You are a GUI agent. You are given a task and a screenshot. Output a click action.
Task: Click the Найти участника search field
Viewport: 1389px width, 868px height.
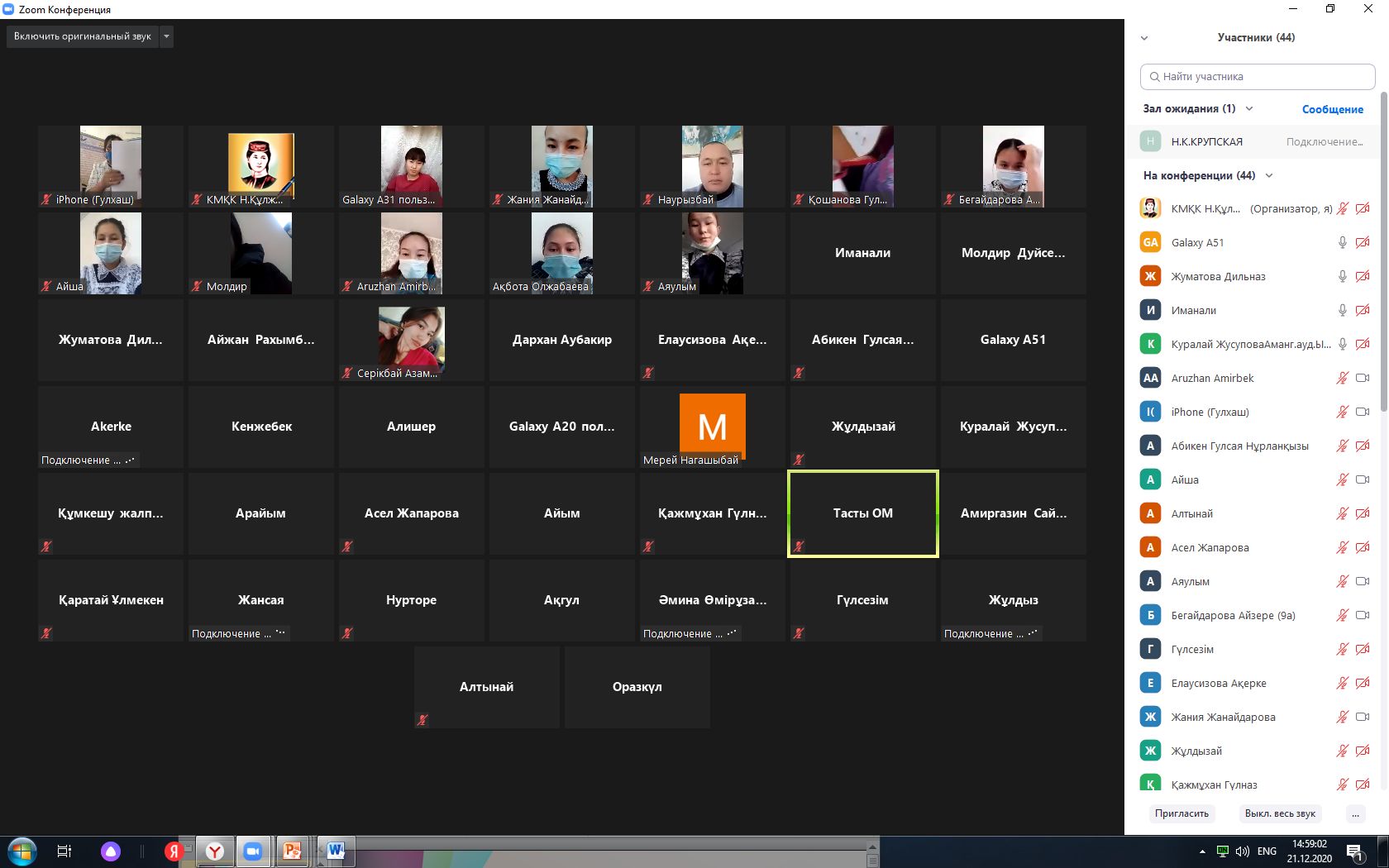tap(1258, 77)
